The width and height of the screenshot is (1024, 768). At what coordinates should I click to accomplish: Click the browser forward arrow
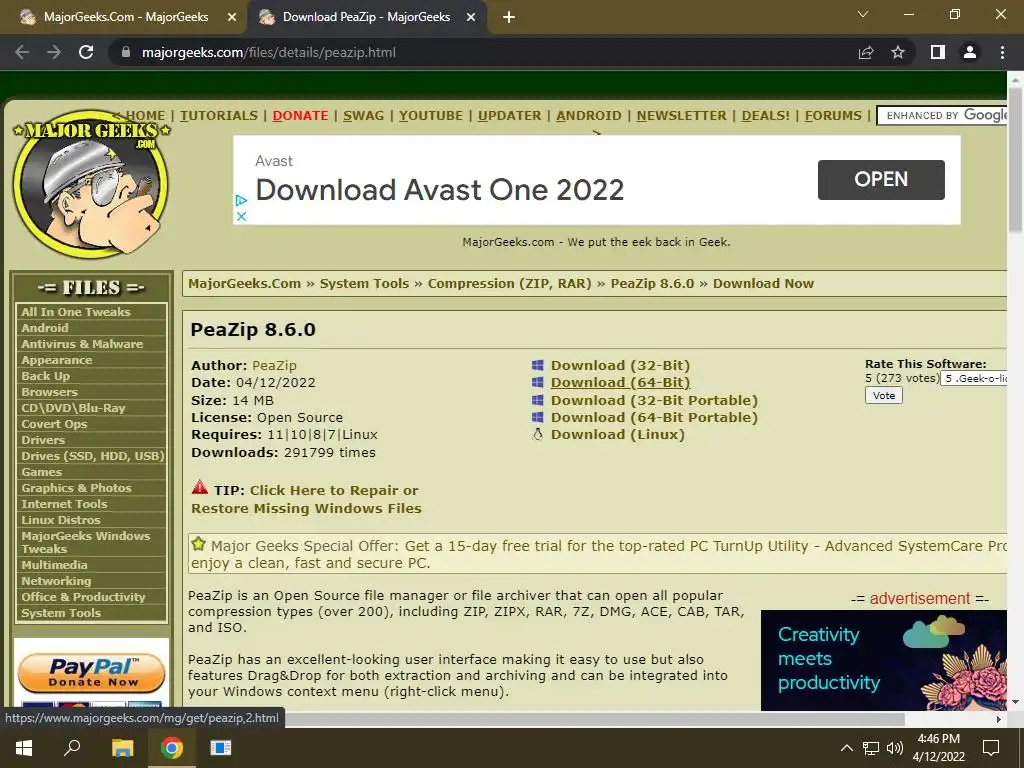pos(54,52)
